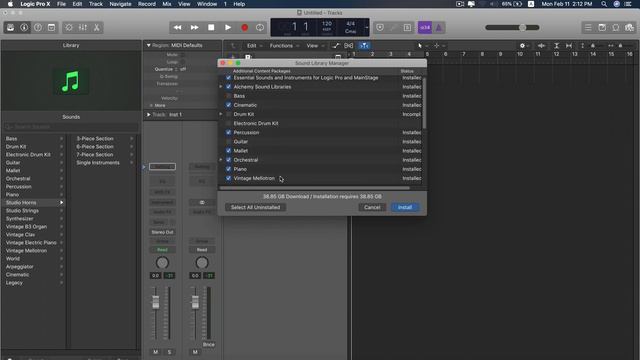Expand the Drum Kit disclosure triangle
Image resolution: width=640 pixels, height=360 pixels.
click(x=221, y=114)
